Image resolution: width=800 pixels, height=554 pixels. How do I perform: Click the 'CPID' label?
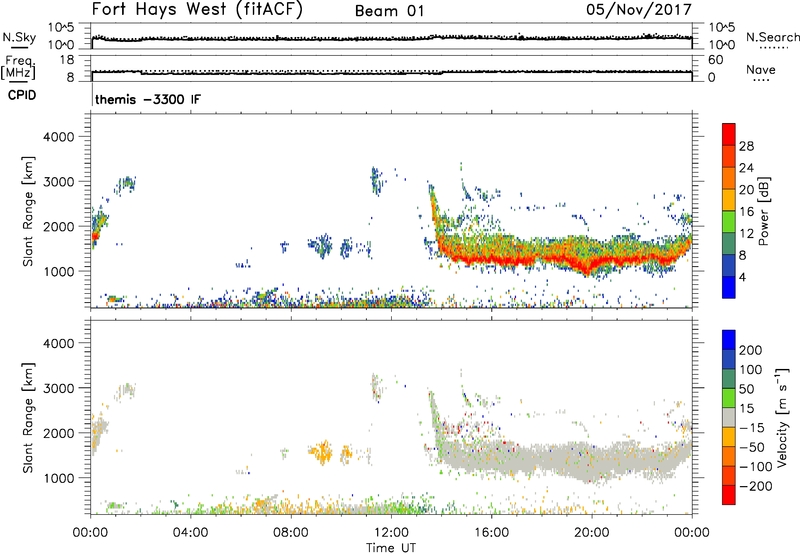(22, 95)
